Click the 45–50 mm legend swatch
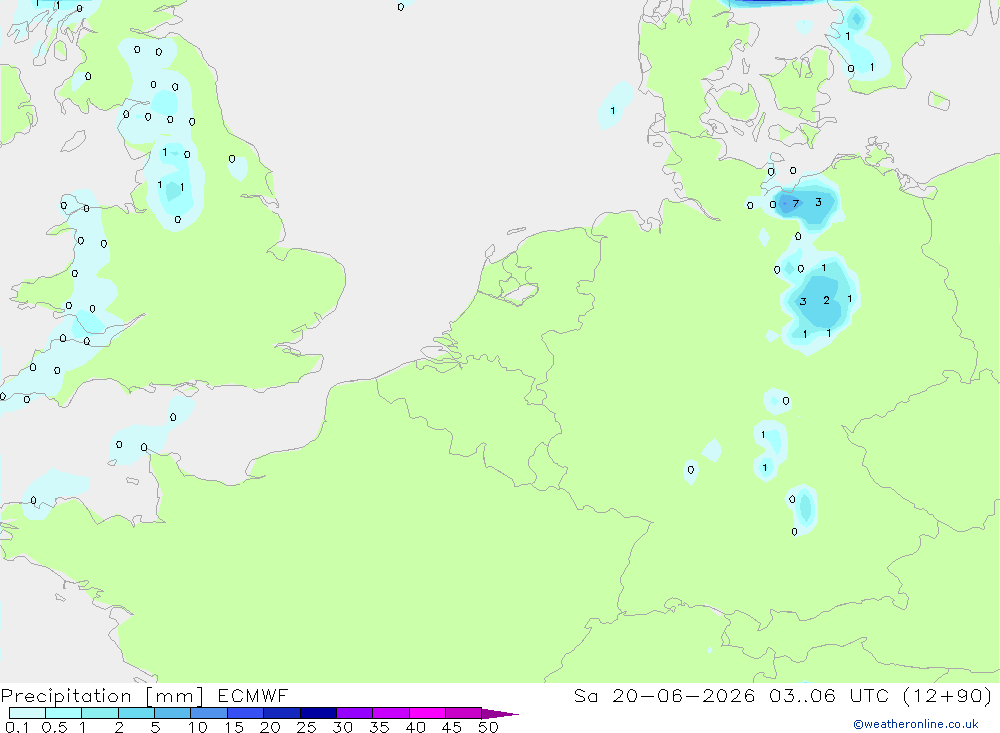This screenshot has height=733, width=1000. [464, 713]
